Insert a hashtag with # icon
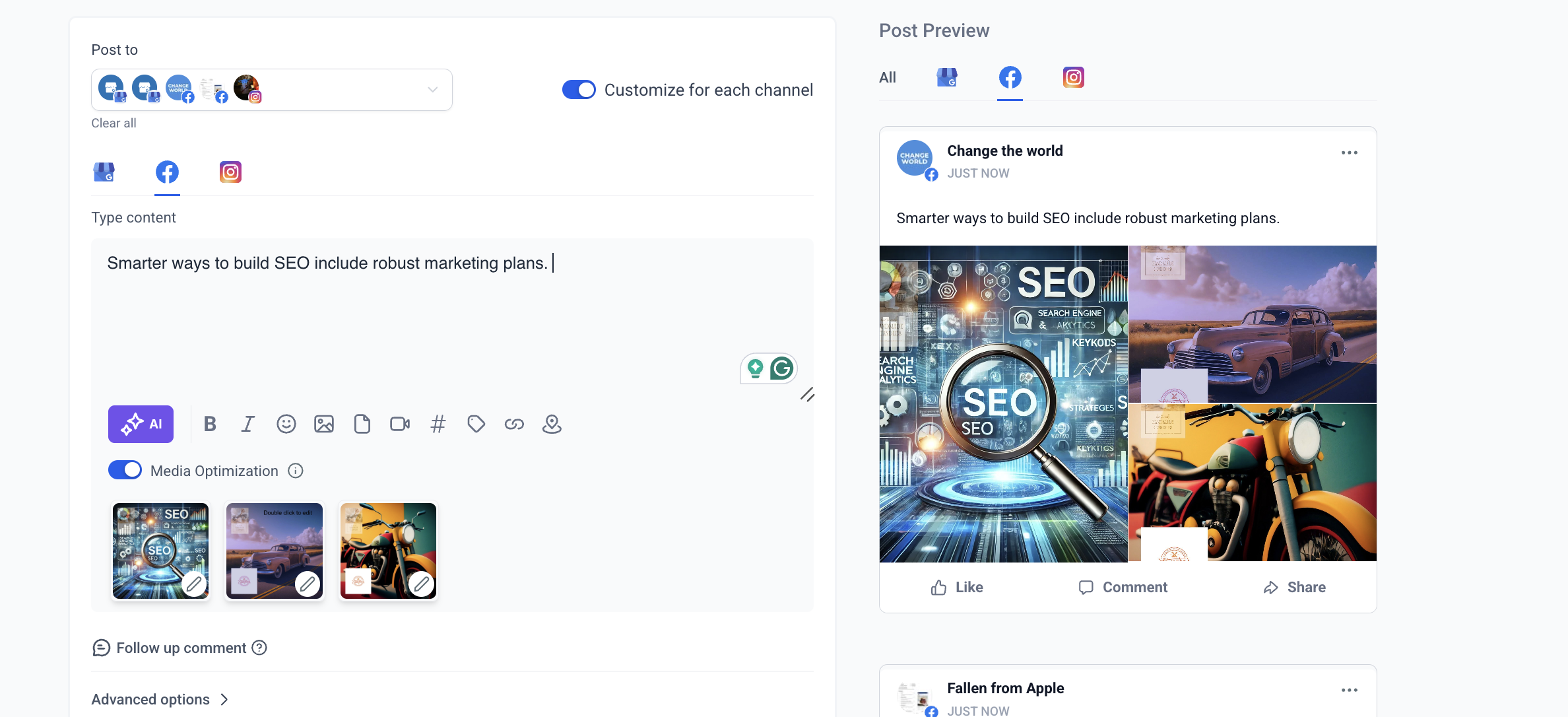 [x=438, y=424]
